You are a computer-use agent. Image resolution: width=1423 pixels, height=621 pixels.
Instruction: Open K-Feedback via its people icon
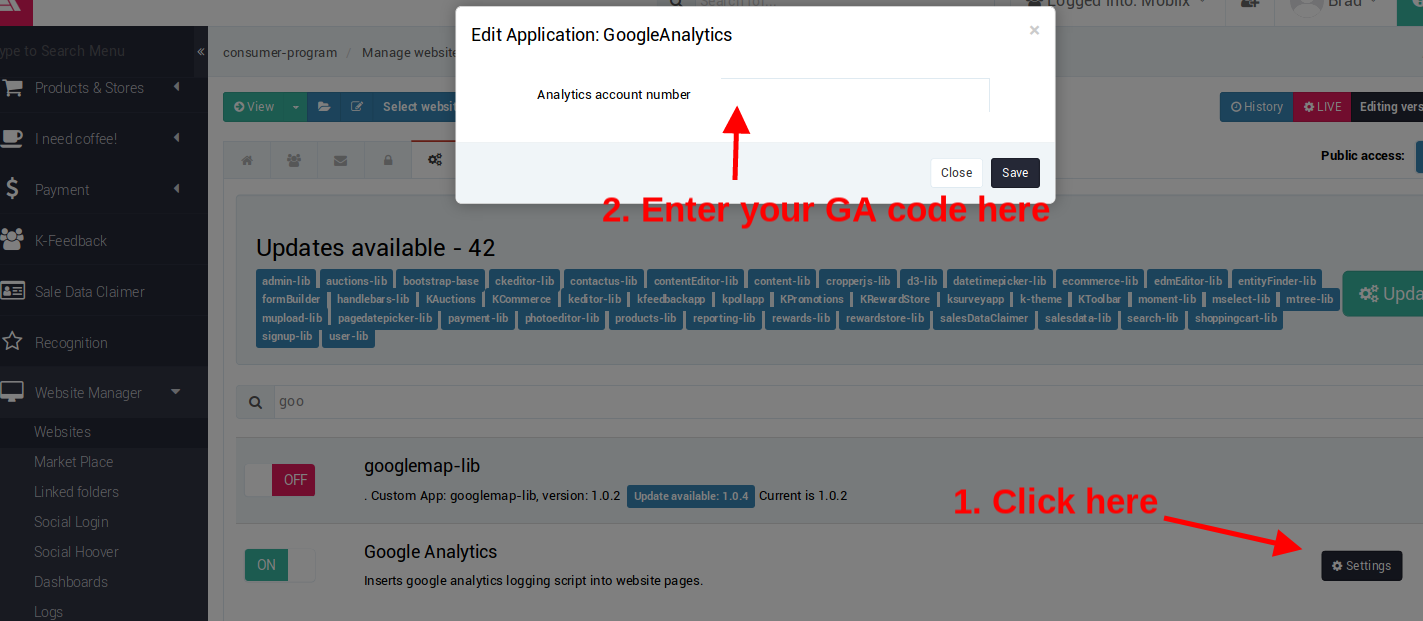pyautogui.click(x=12, y=240)
